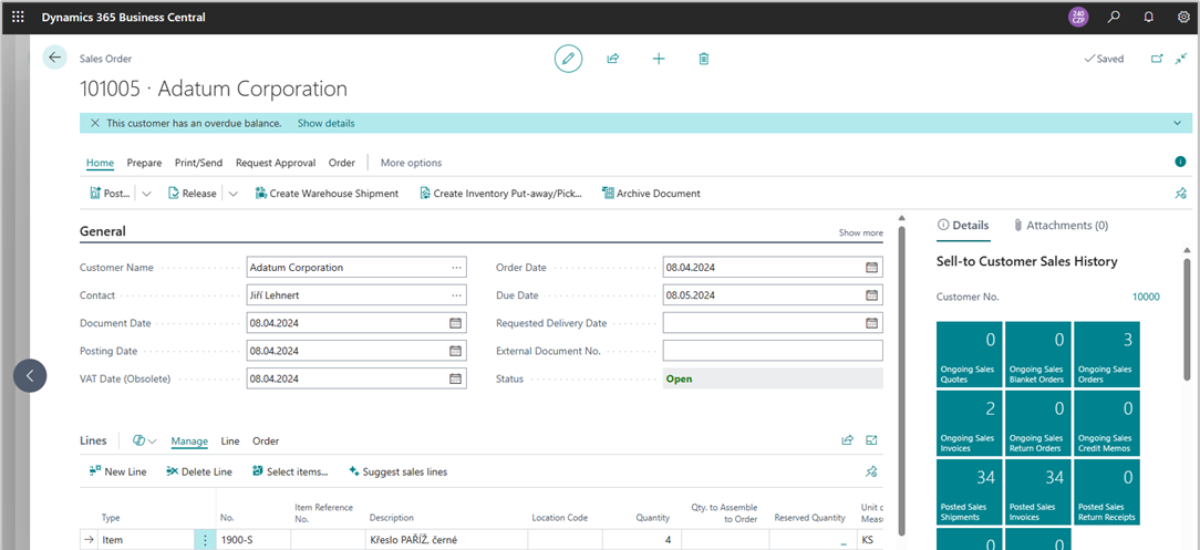Viewport: 1200px width, 550px height.
Task: Click the trash delete icon
Action: click(704, 59)
